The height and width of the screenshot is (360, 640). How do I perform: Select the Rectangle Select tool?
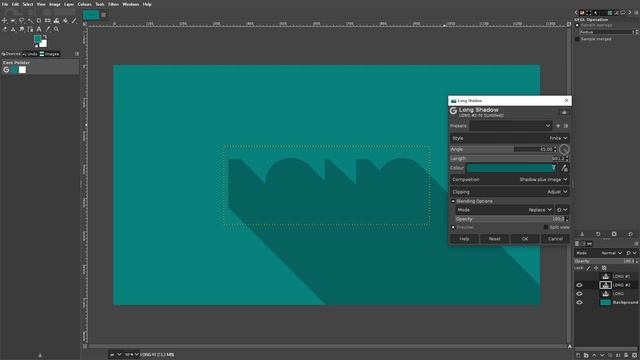pos(13,20)
